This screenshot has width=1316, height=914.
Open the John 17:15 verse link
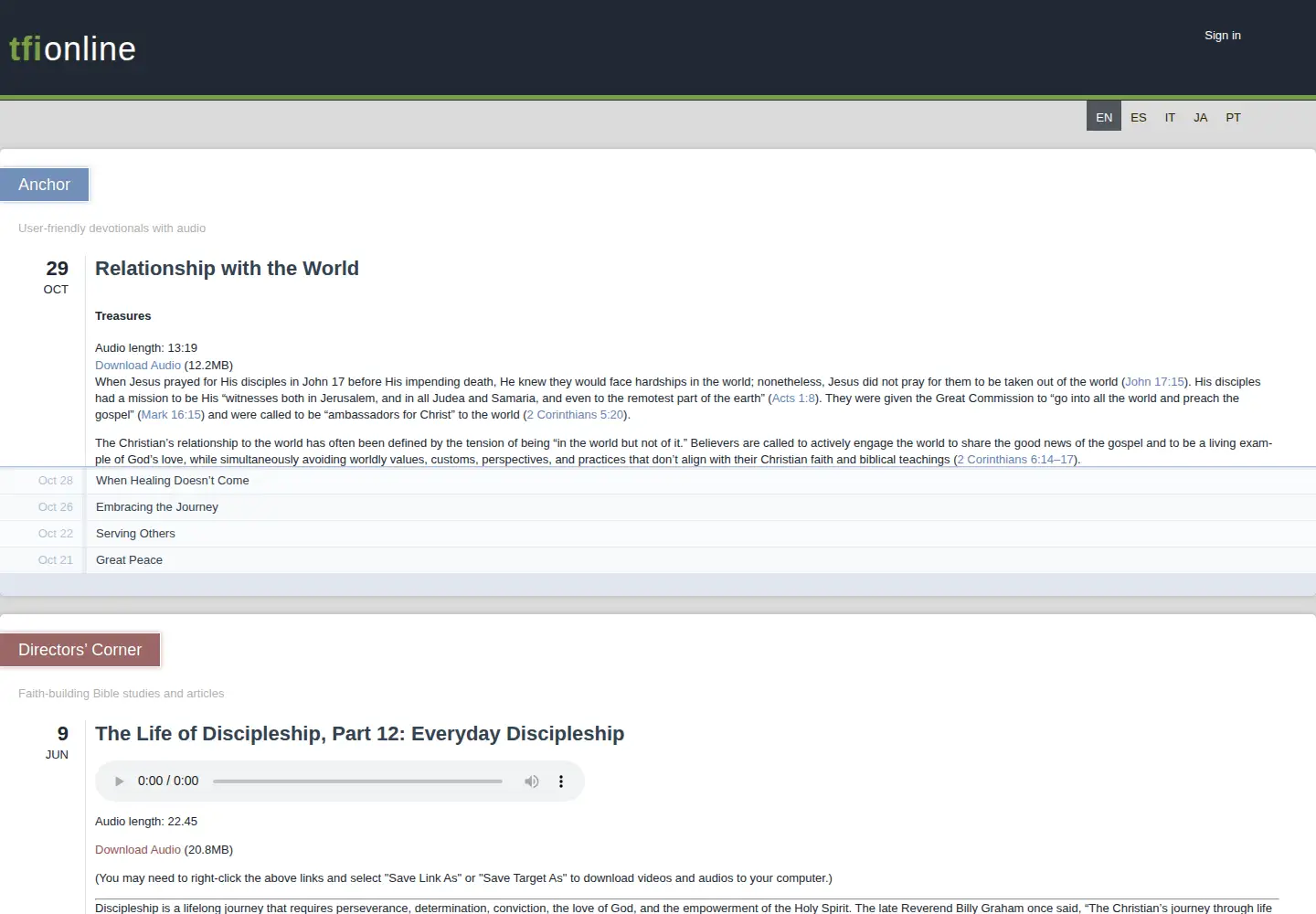(x=1154, y=382)
